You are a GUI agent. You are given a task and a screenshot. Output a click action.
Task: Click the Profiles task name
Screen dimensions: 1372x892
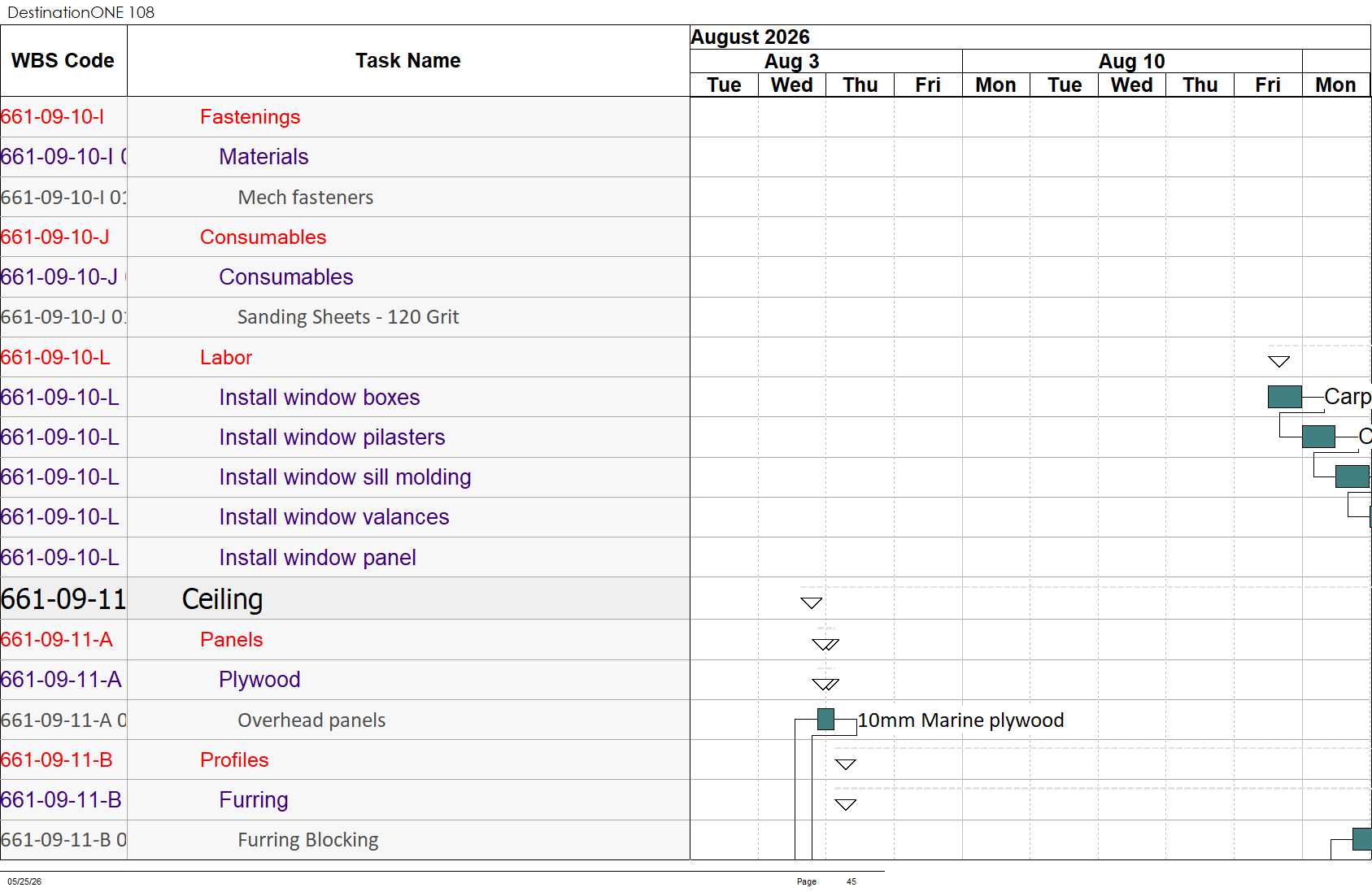(x=234, y=760)
